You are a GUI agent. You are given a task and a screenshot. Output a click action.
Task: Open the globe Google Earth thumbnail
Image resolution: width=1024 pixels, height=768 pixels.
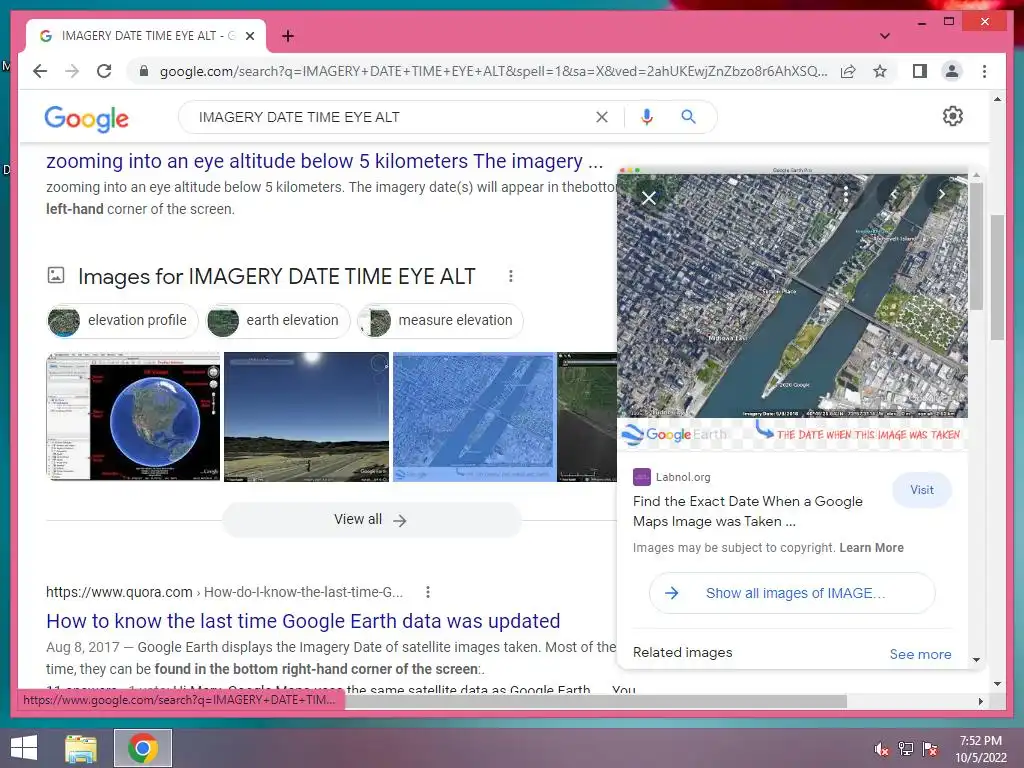pos(133,417)
